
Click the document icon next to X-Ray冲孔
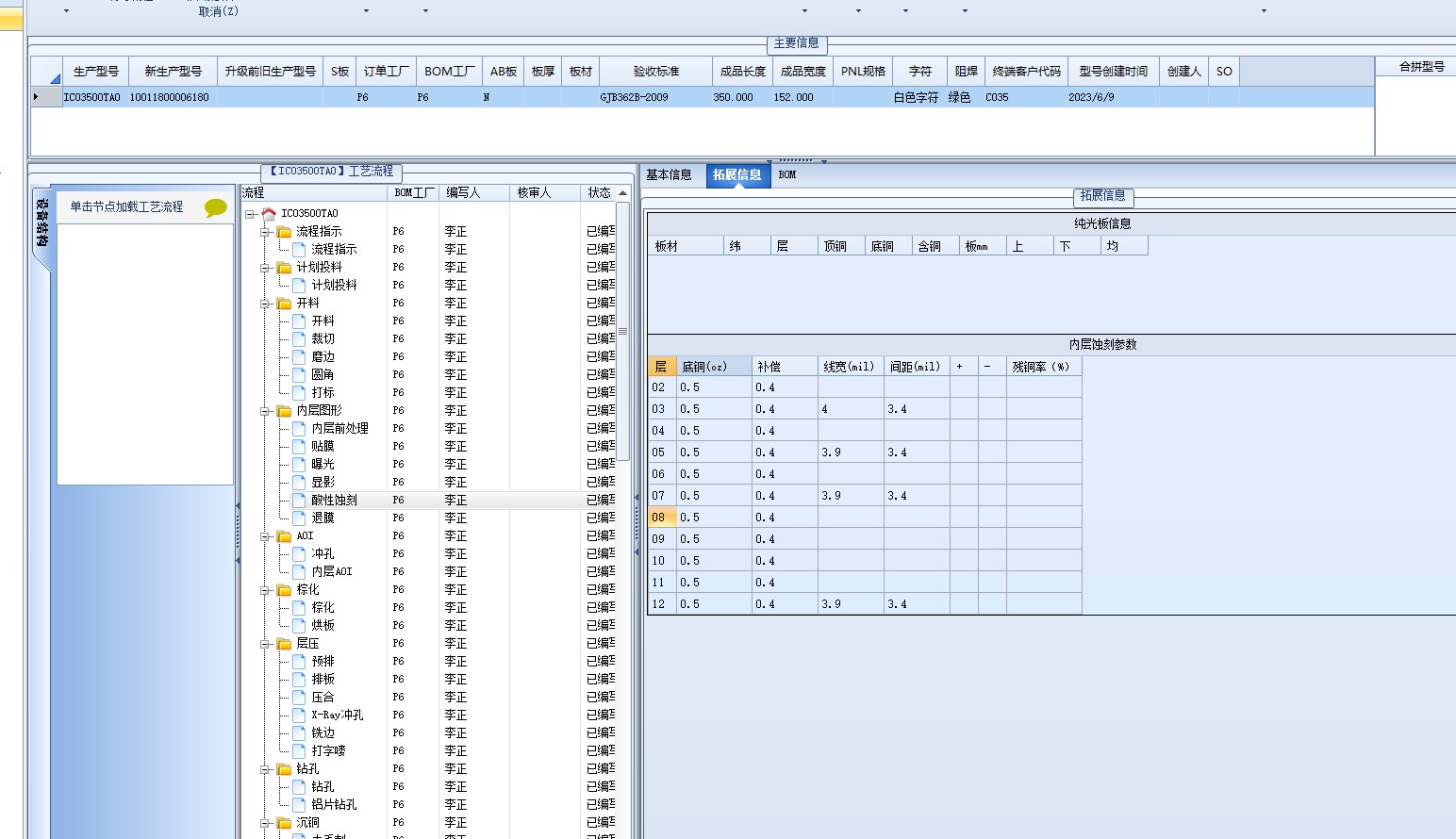point(299,716)
